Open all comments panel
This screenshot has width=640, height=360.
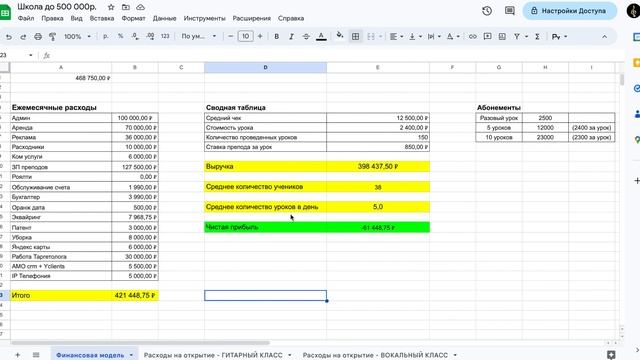point(510,11)
